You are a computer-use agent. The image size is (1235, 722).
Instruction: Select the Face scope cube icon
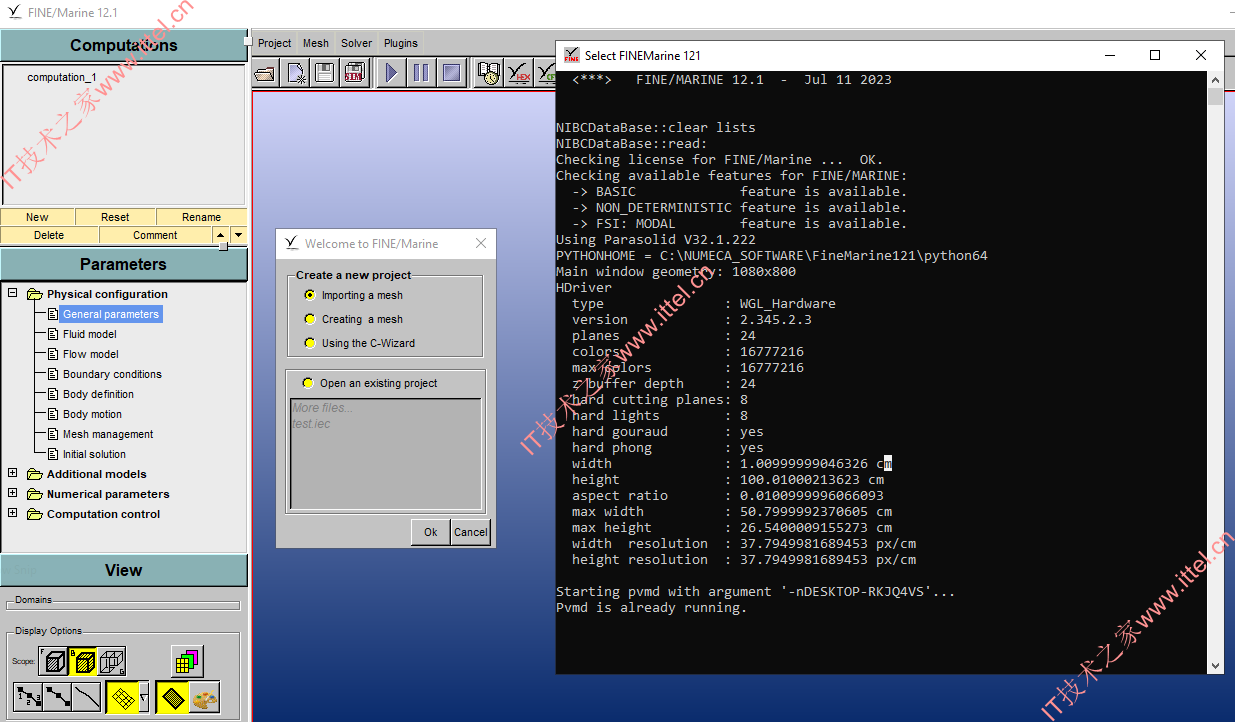coord(53,661)
